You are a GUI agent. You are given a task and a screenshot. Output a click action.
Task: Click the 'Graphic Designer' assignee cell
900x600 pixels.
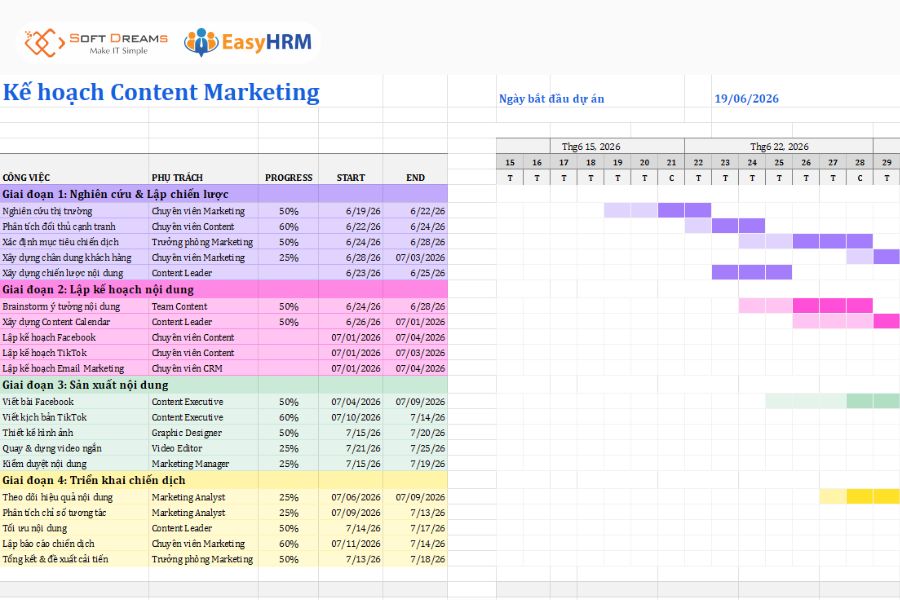click(204, 432)
